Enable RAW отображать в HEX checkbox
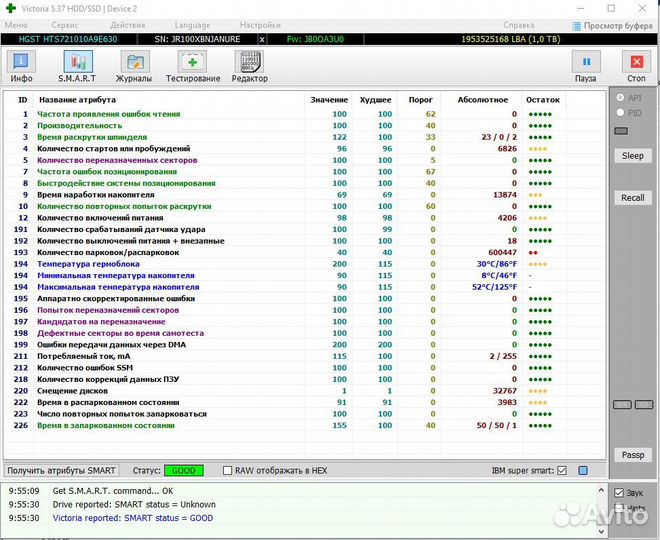 (x=228, y=470)
